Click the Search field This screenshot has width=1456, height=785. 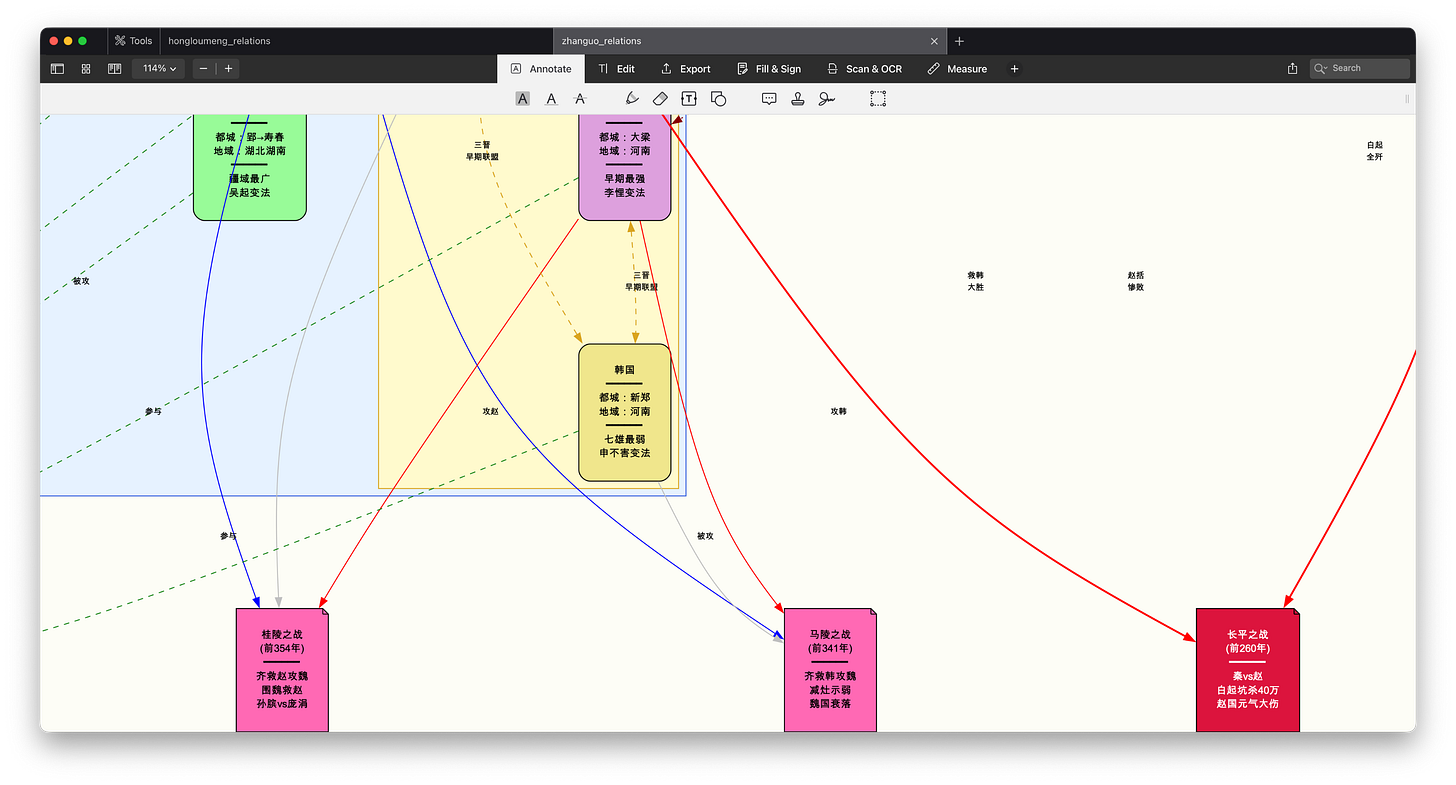coord(1360,68)
